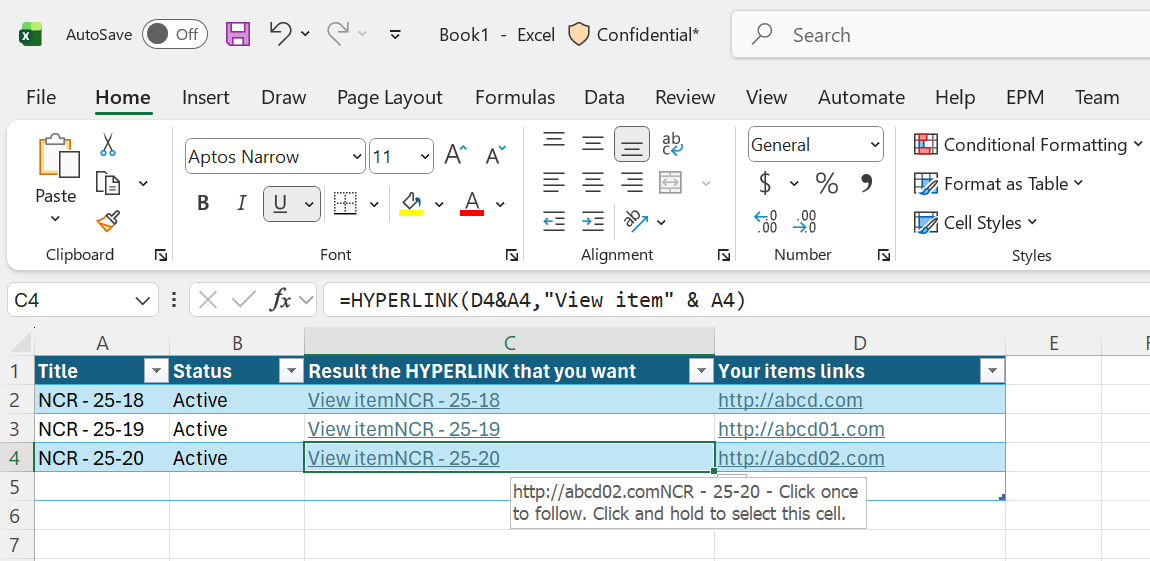This screenshot has width=1150, height=561.
Task: Click Center alignment icon
Action: 593,181
